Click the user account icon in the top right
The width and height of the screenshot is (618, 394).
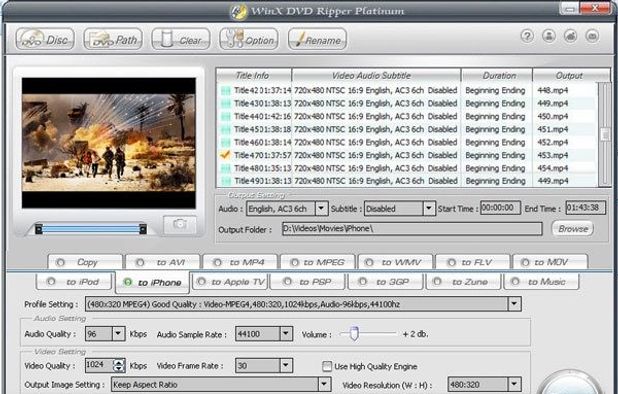(549, 36)
